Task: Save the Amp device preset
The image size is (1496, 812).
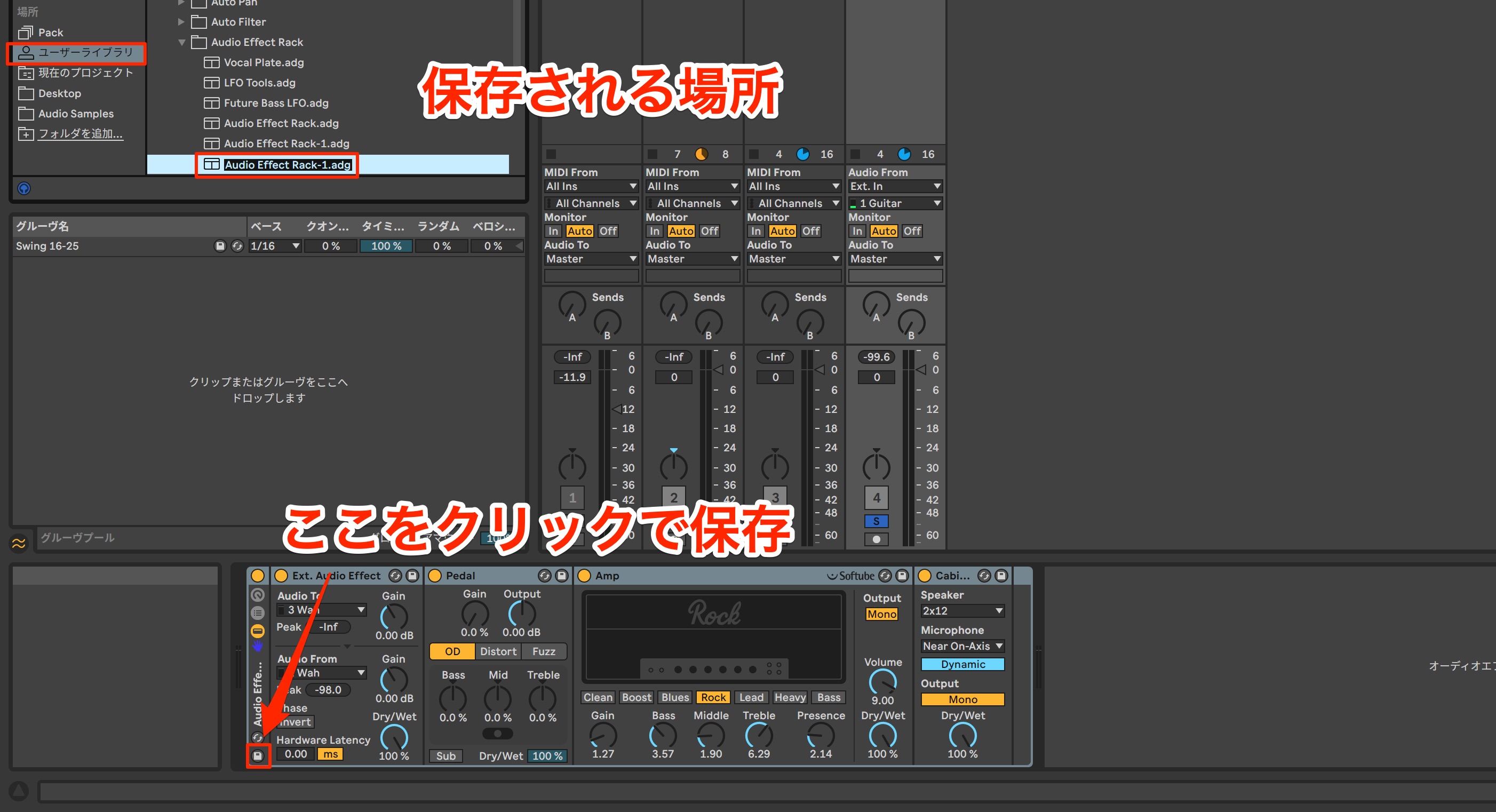Action: [902, 576]
